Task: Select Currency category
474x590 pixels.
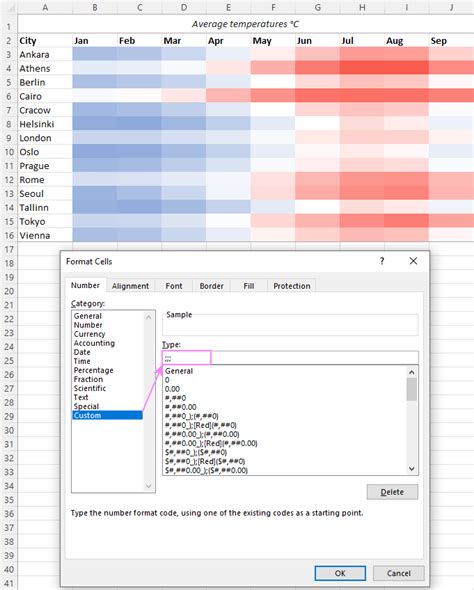Action: pos(107,334)
